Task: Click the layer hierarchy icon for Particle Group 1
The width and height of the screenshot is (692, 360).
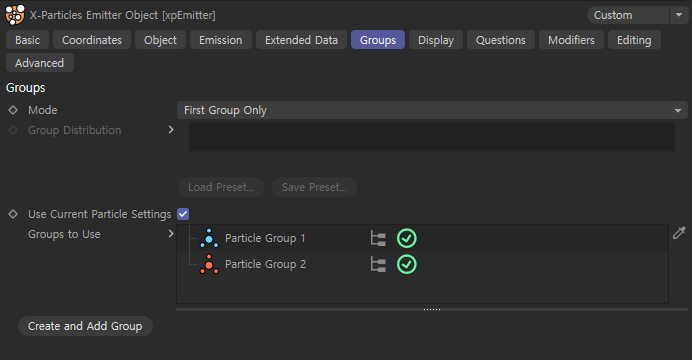Action: [x=378, y=238]
